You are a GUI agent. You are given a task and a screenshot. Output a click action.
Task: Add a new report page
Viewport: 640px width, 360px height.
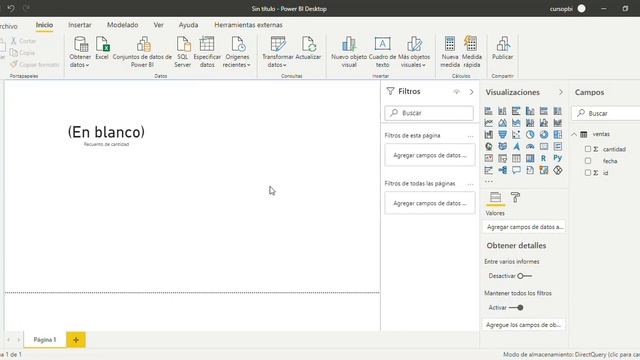pos(76,340)
